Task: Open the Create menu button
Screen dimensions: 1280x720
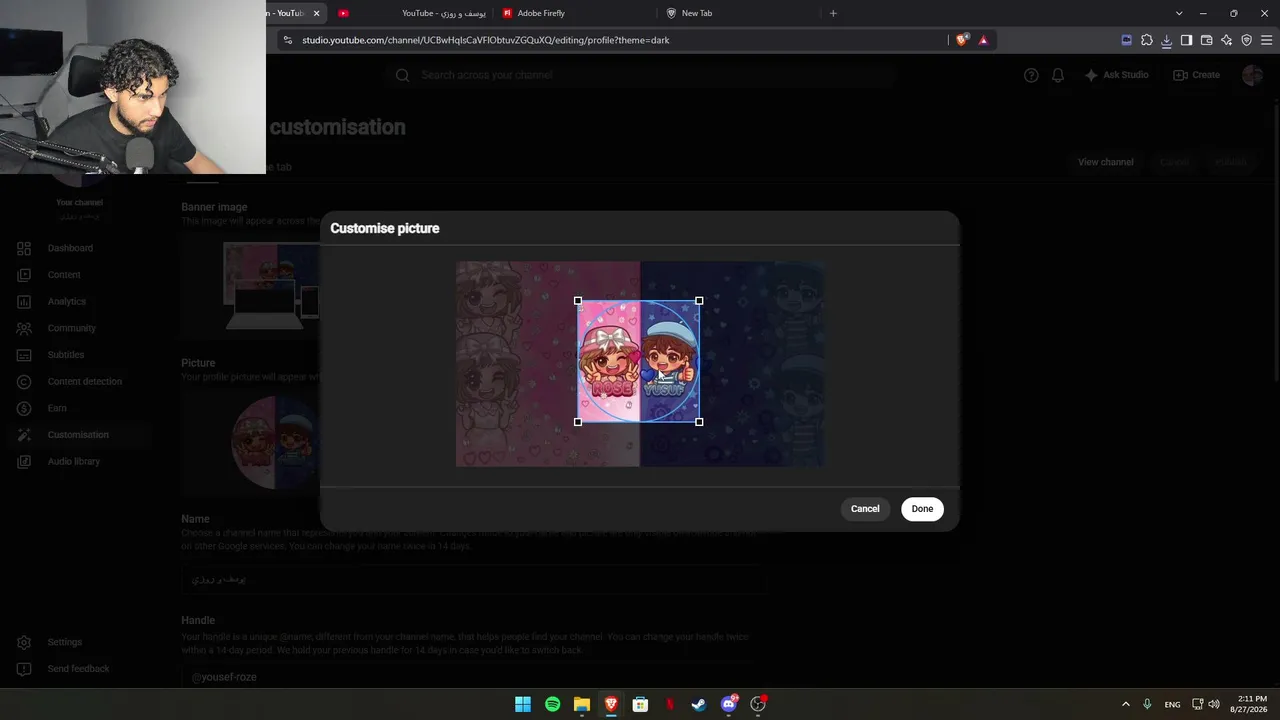Action: click(x=1196, y=75)
